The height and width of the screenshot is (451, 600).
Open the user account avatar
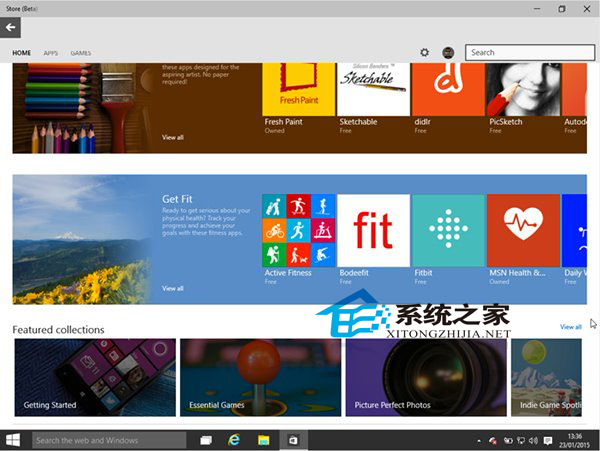(448, 52)
